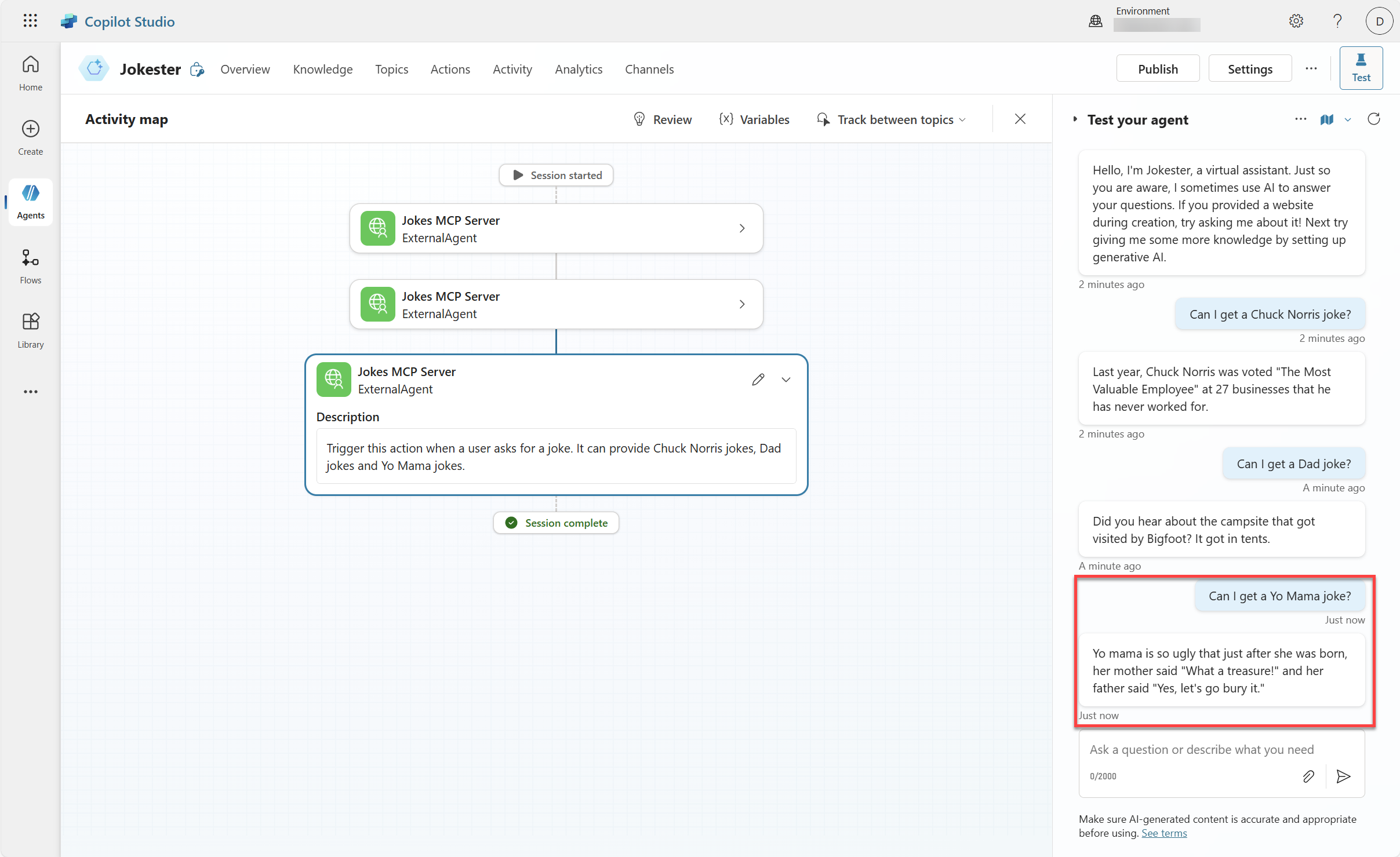Viewport: 1400px width, 857px height.
Task: Click the ask a question input field
Action: (x=1201, y=749)
